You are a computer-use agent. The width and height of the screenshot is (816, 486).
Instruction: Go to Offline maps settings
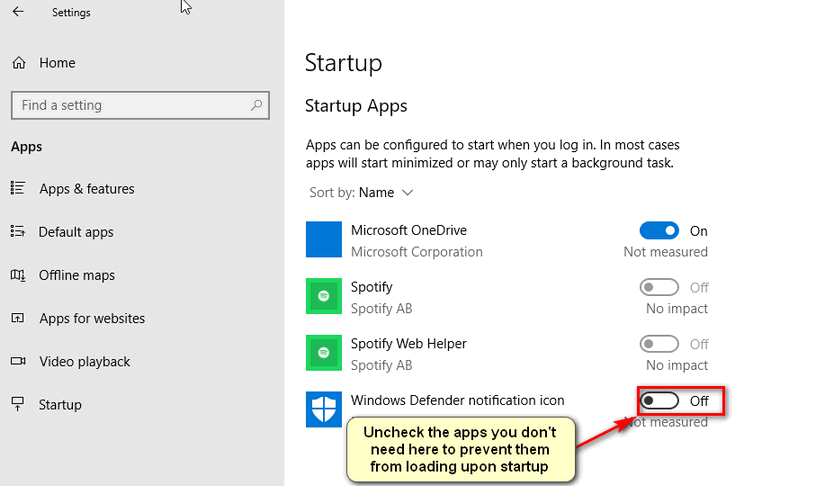point(77,275)
